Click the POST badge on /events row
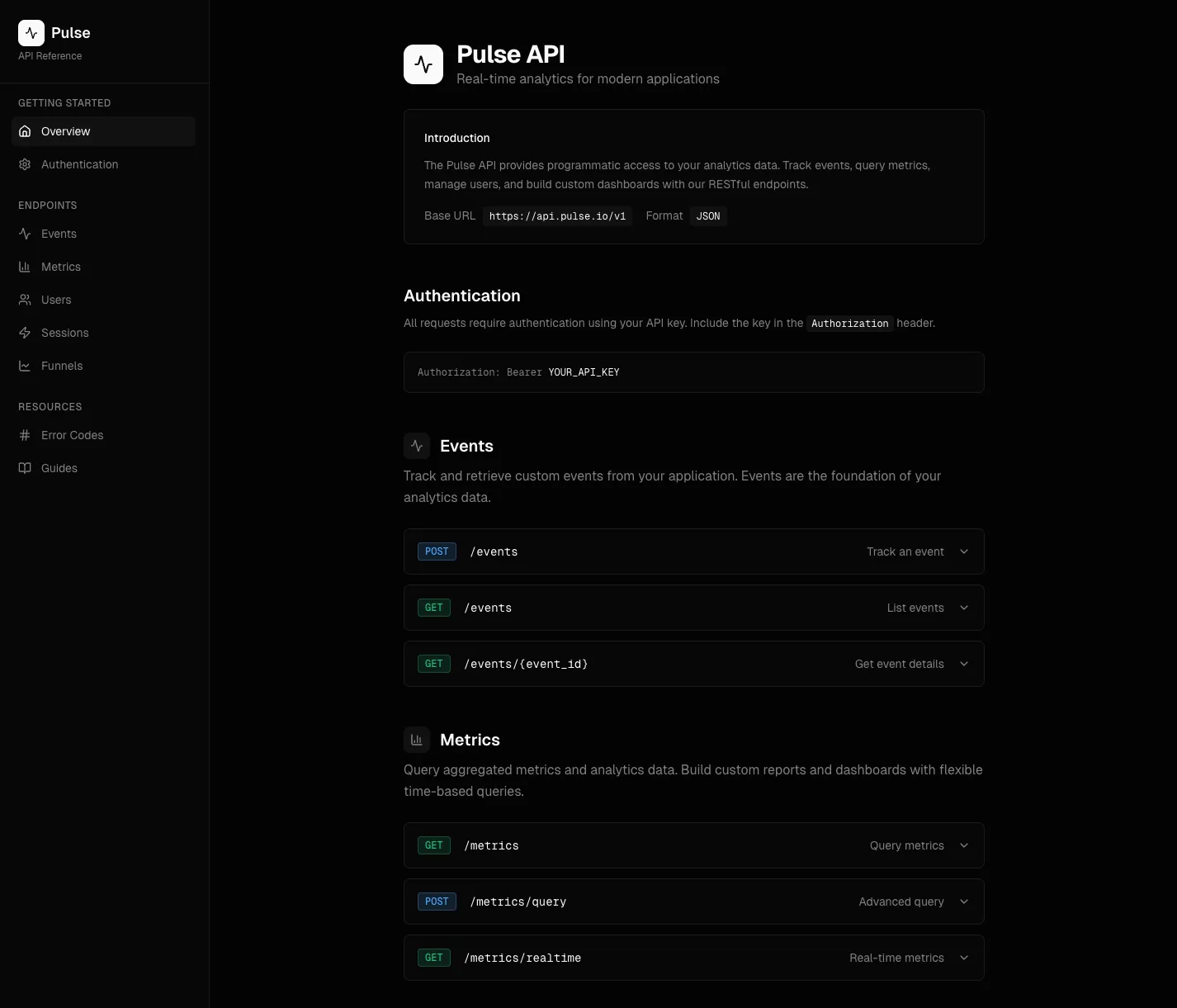 click(x=437, y=551)
